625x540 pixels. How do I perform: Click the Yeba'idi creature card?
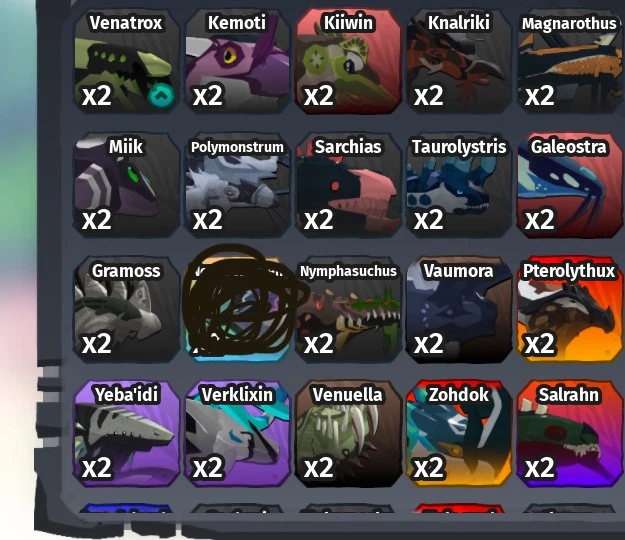(x=127, y=434)
